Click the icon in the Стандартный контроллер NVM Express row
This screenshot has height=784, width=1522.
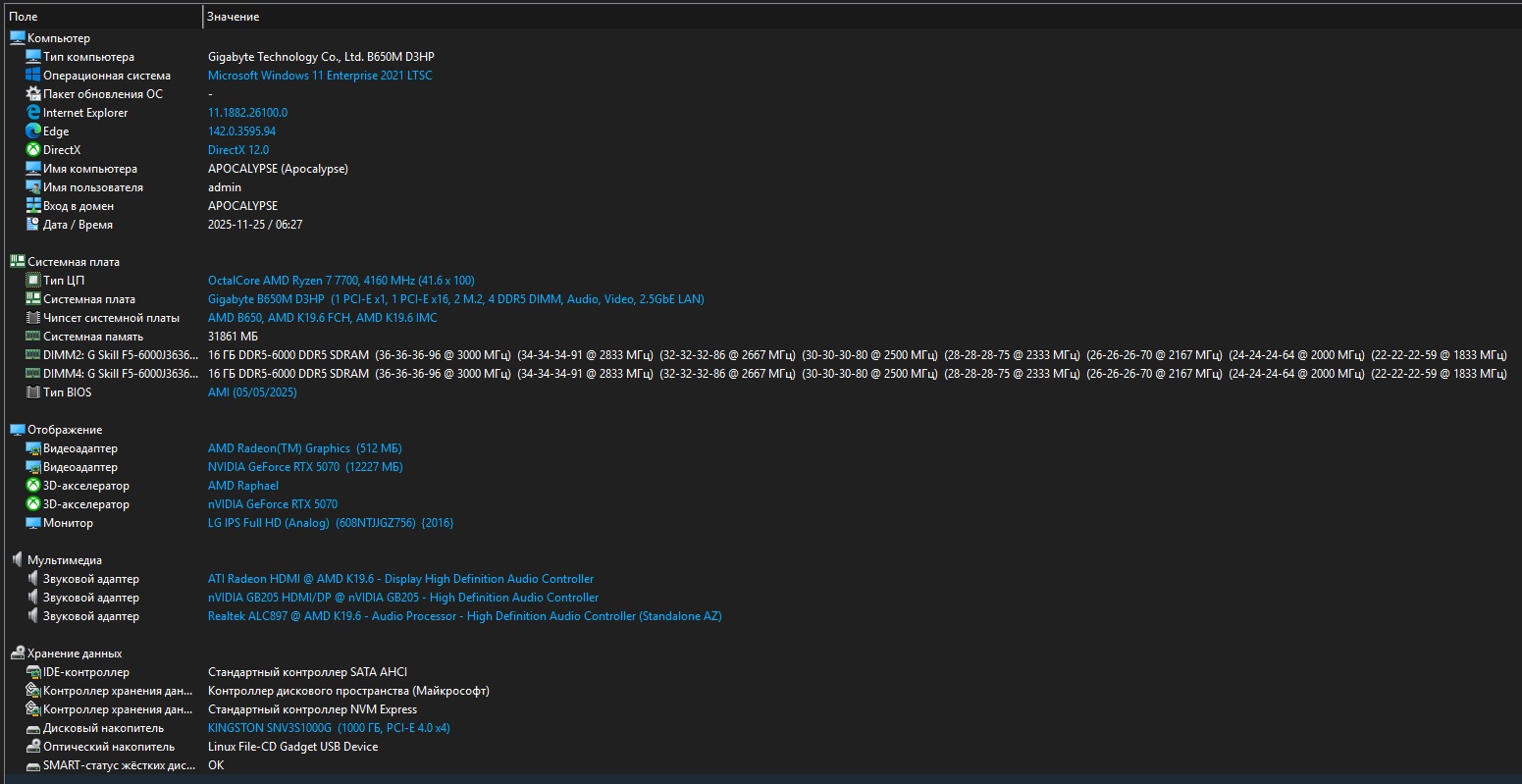(x=33, y=709)
